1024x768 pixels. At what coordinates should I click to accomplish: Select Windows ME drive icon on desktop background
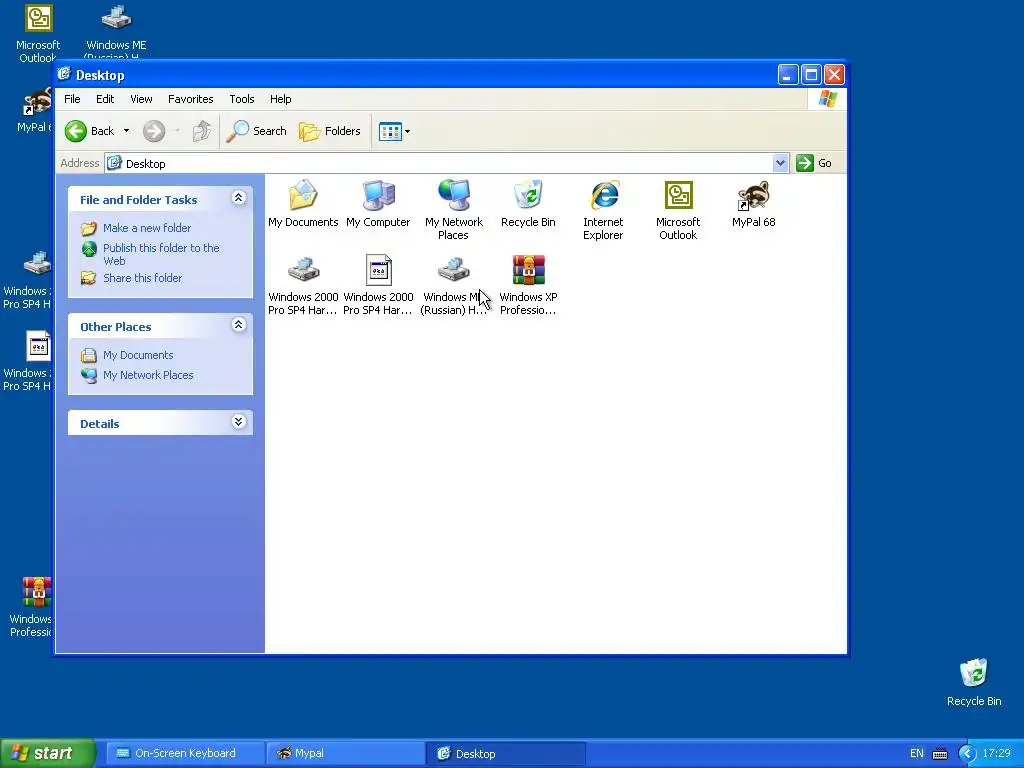coord(116,31)
